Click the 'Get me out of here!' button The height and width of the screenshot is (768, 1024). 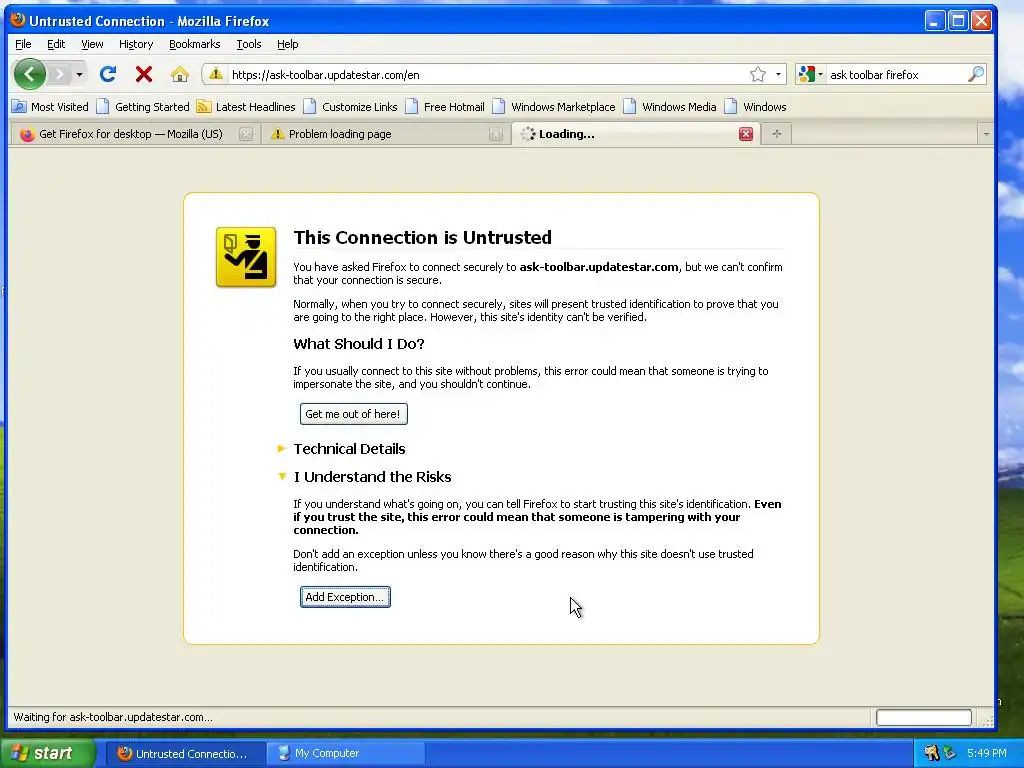[x=353, y=414]
